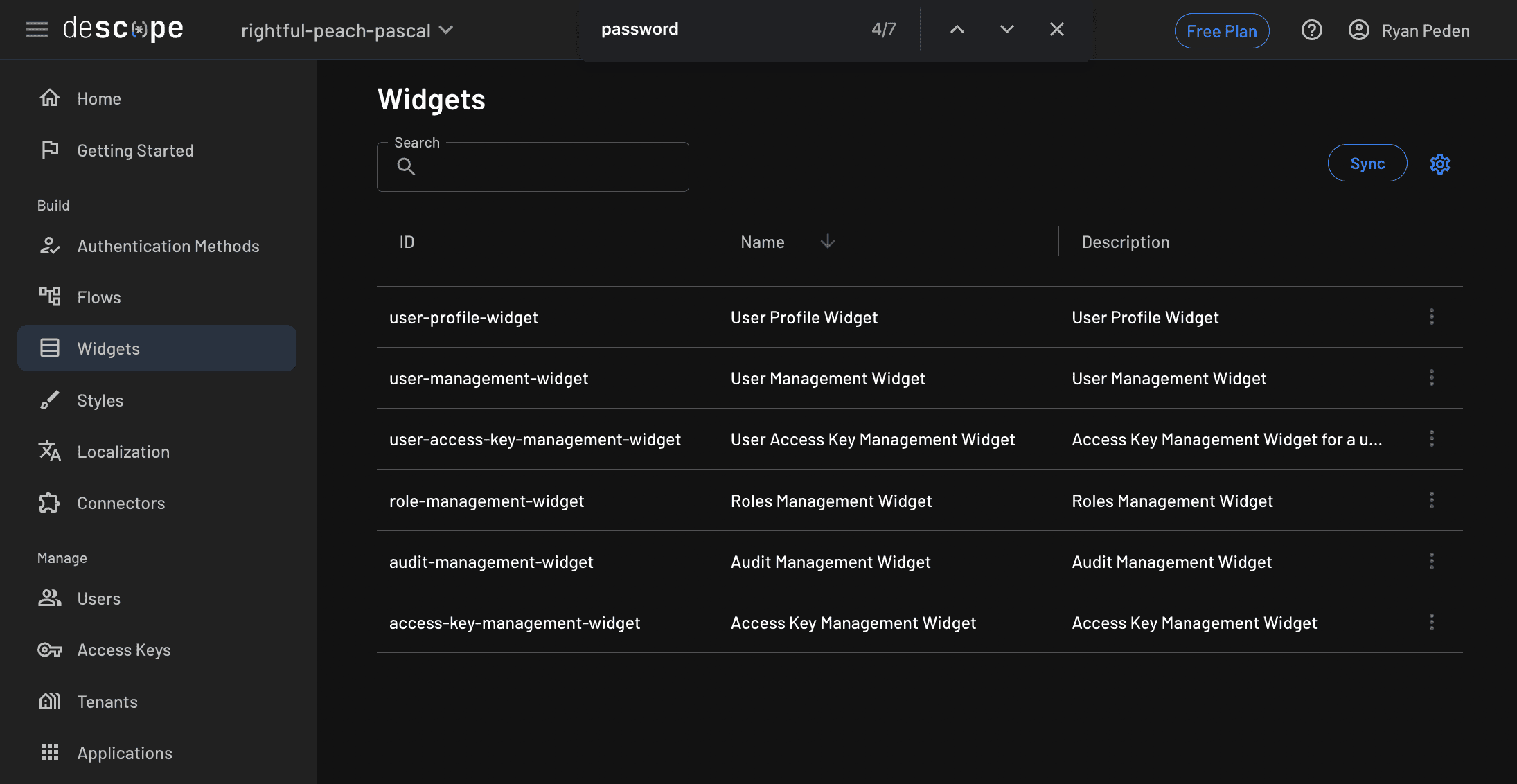Click inside the widgets Search field
1517x784 pixels.
click(532, 166)
